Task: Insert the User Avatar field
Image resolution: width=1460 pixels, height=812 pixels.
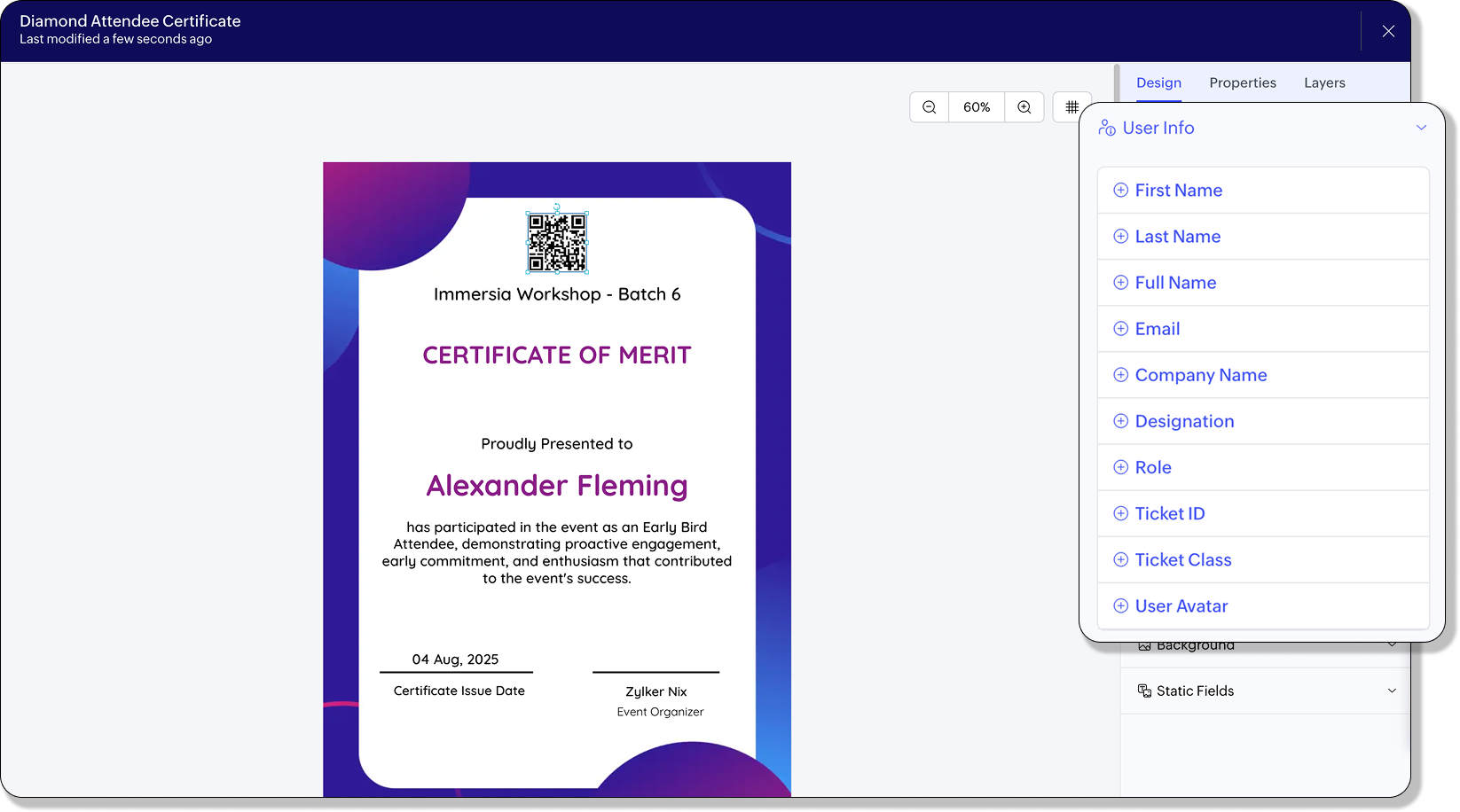Action: 1263,605
